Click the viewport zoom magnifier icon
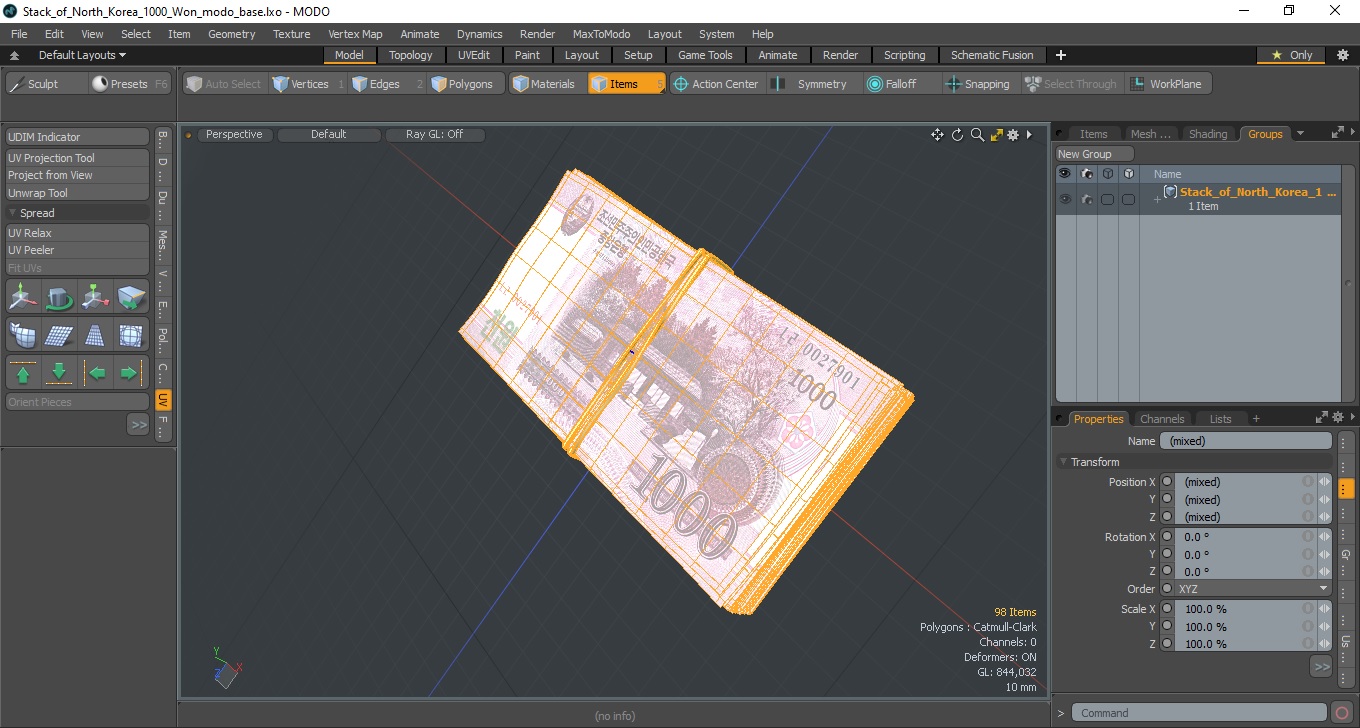Viewport: 1360px width, 728px height. tap(977, 135)
